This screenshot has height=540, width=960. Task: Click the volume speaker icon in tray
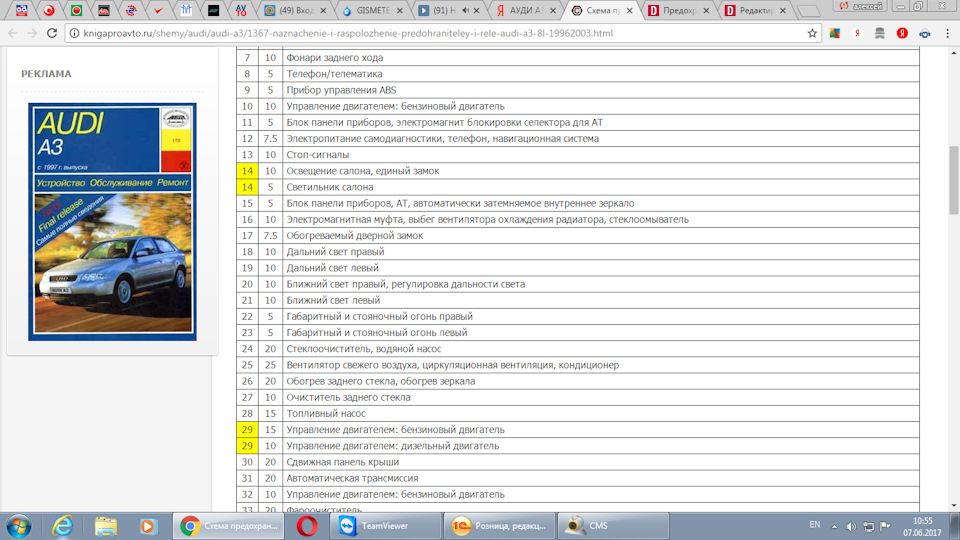(x=851, y=527)
